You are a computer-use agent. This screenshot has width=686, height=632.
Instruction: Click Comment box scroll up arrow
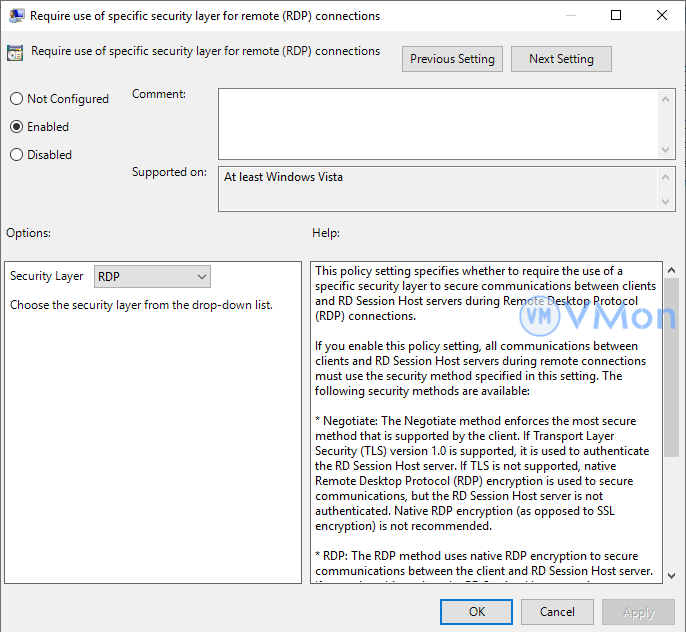coord(665,99)
